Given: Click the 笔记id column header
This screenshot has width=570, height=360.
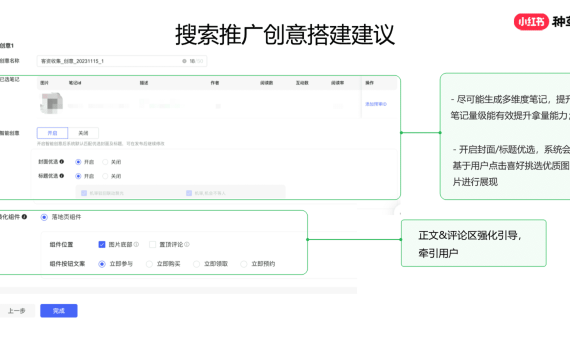Looking at the screenshot, I should pyautogui.click(x=75, y=83).
